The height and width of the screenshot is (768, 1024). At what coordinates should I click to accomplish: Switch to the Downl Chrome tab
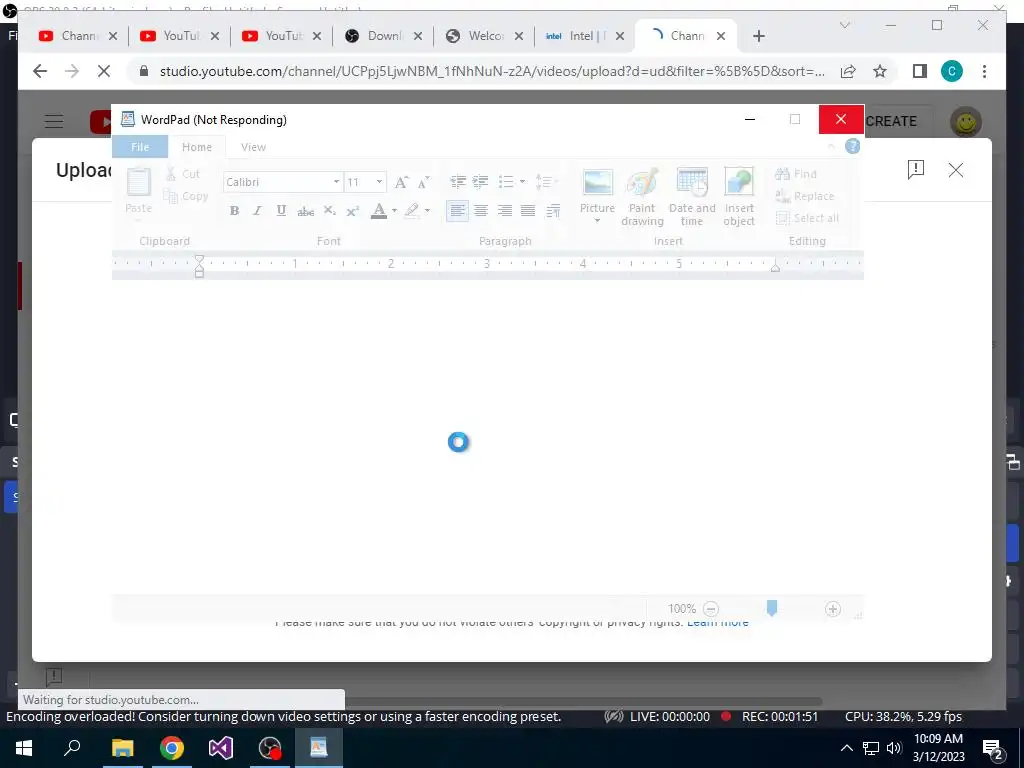(x=383, y=36)
